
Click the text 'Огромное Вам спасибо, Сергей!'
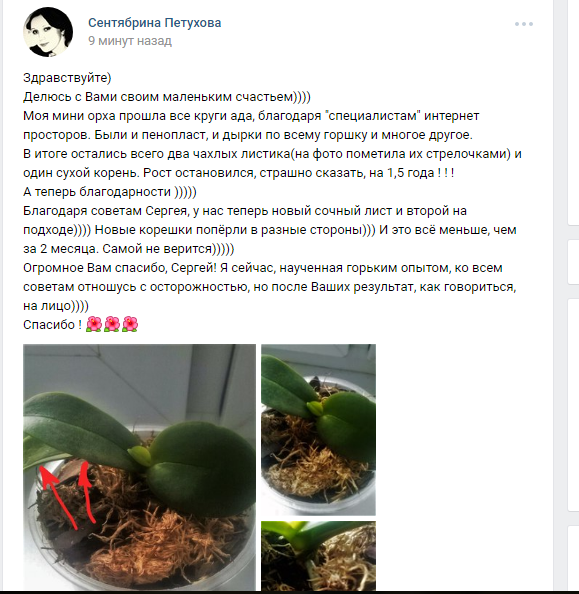coord(120,268)
